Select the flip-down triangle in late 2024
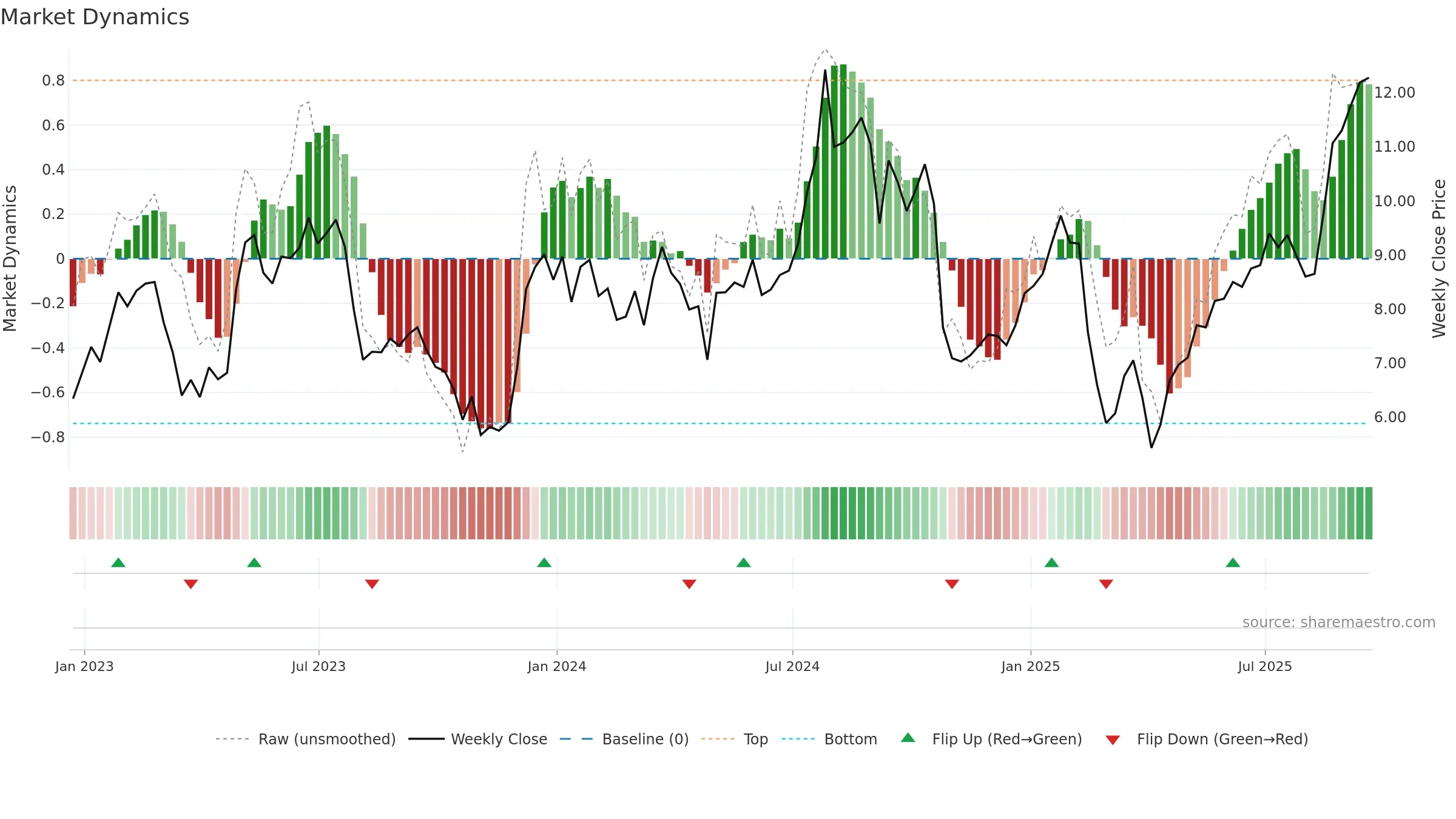1456x819 pixels. [952, 584]
